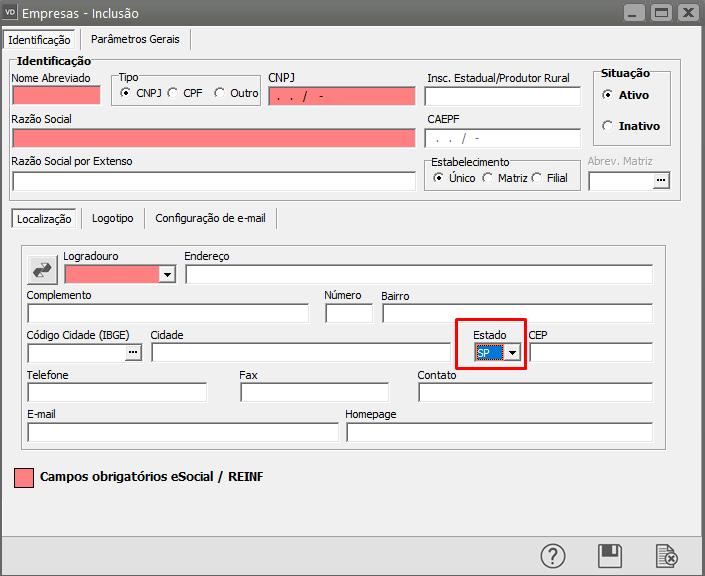Click into the CEP field
705x576 pixels.
coord(590,352)
